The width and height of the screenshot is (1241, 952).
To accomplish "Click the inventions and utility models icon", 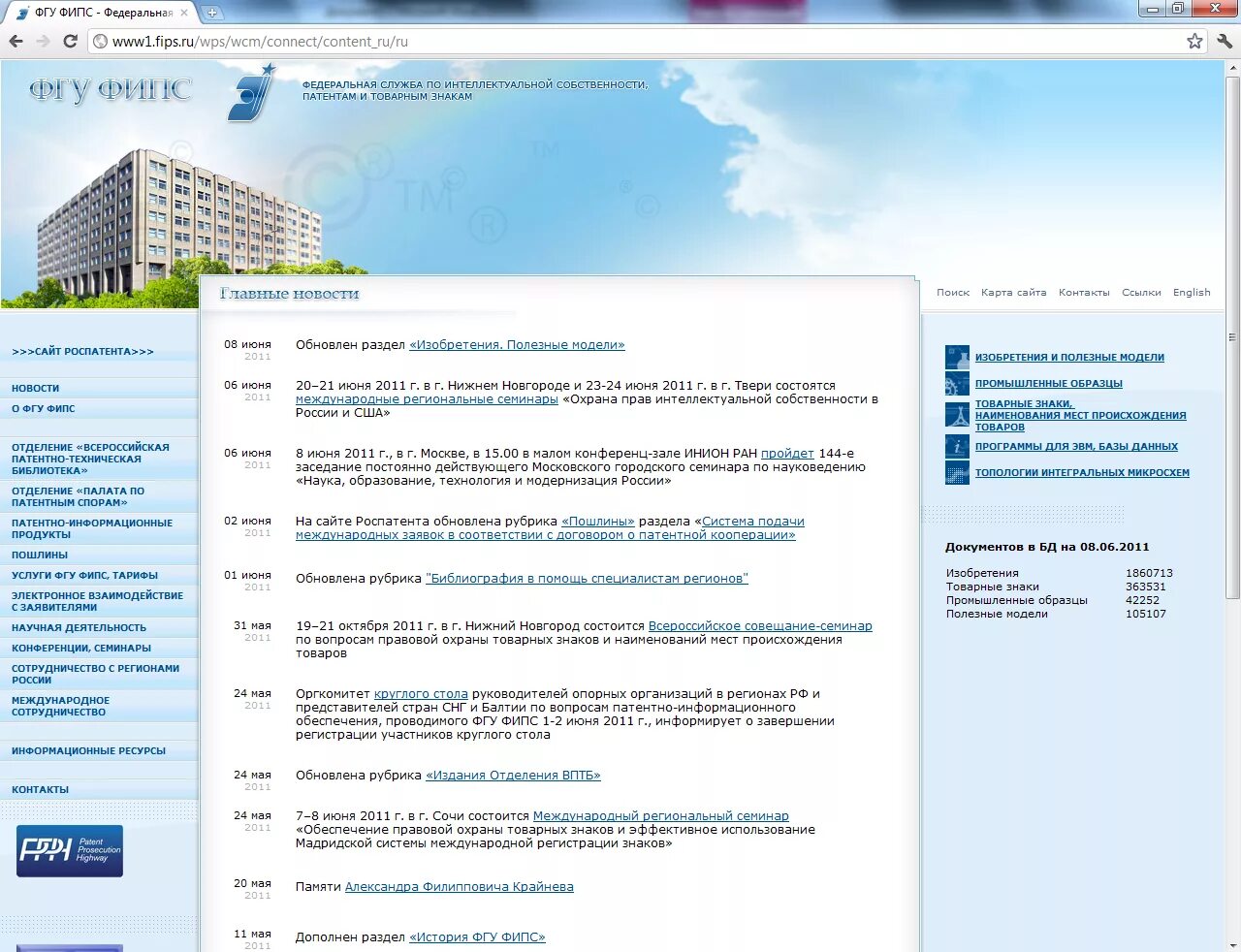I will (x=957, y=357).
